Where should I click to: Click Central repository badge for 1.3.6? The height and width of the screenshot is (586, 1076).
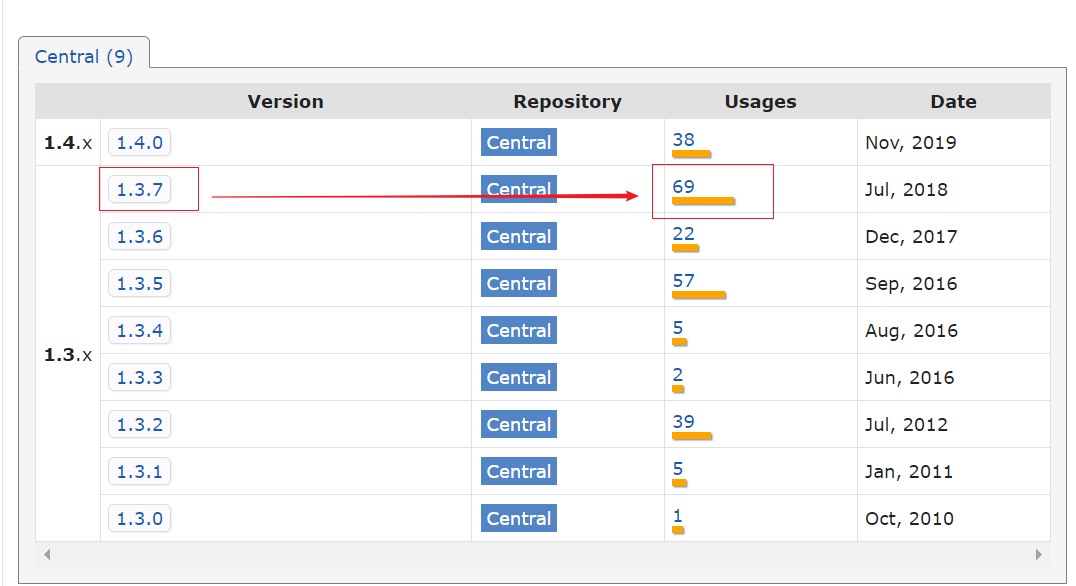point(519,237)
